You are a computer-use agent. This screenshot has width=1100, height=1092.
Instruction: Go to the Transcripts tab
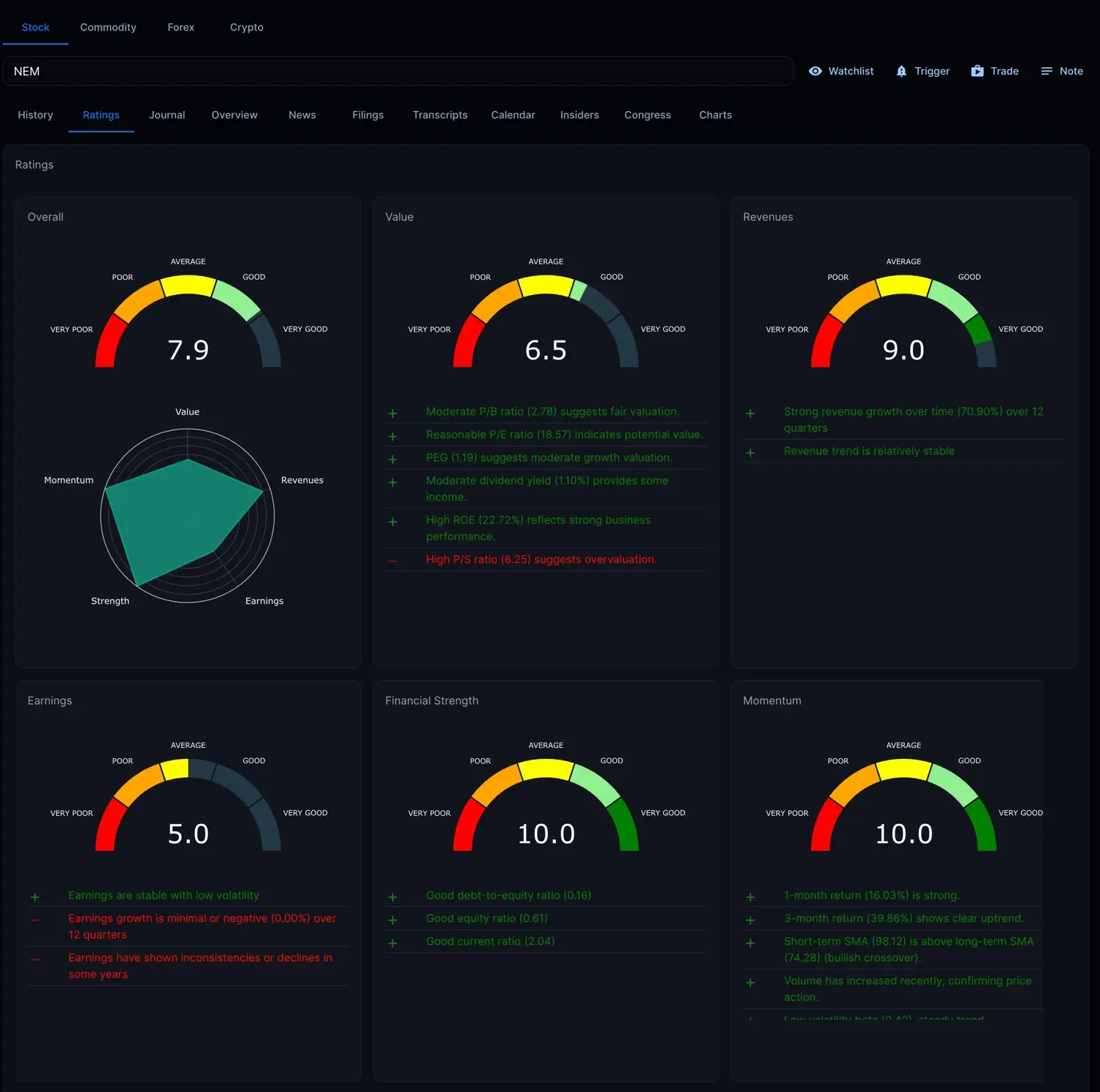point(440,115)
